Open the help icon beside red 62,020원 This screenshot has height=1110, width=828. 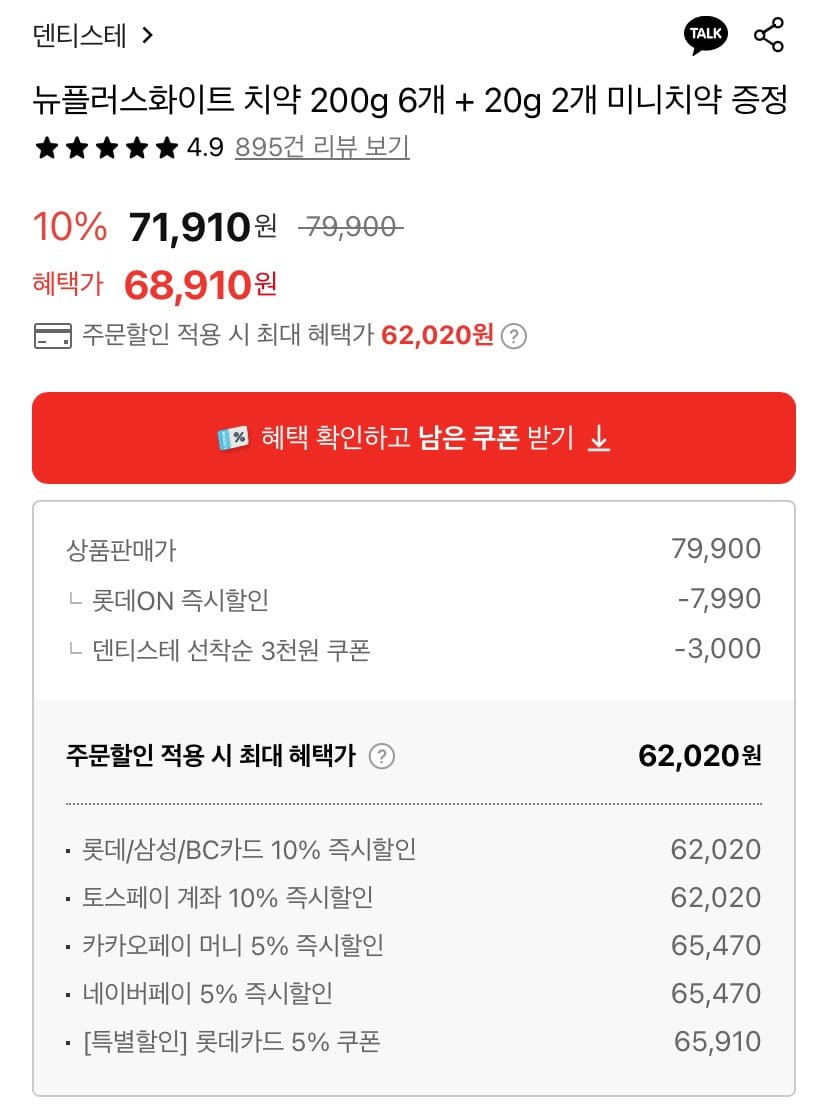[x=513, y=336]
